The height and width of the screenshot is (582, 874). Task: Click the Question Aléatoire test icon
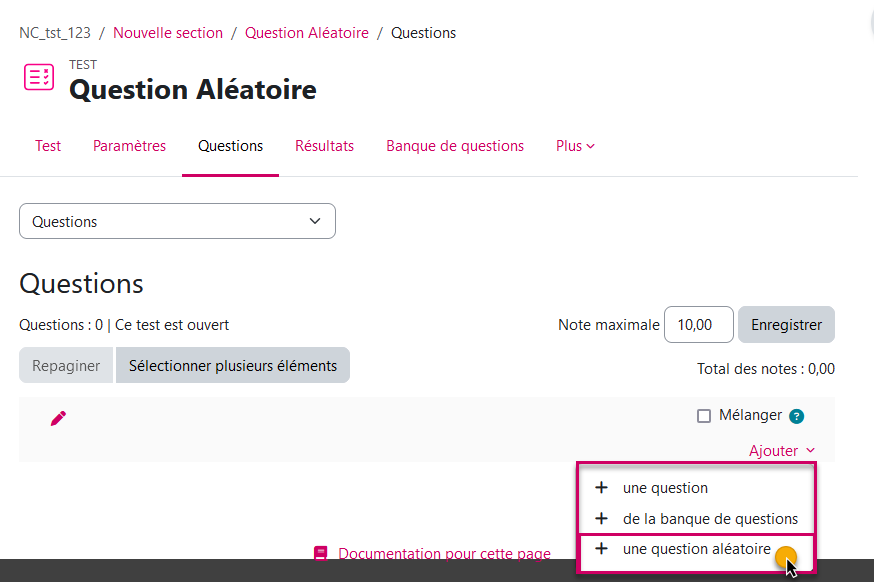click(x=38, y=77)
